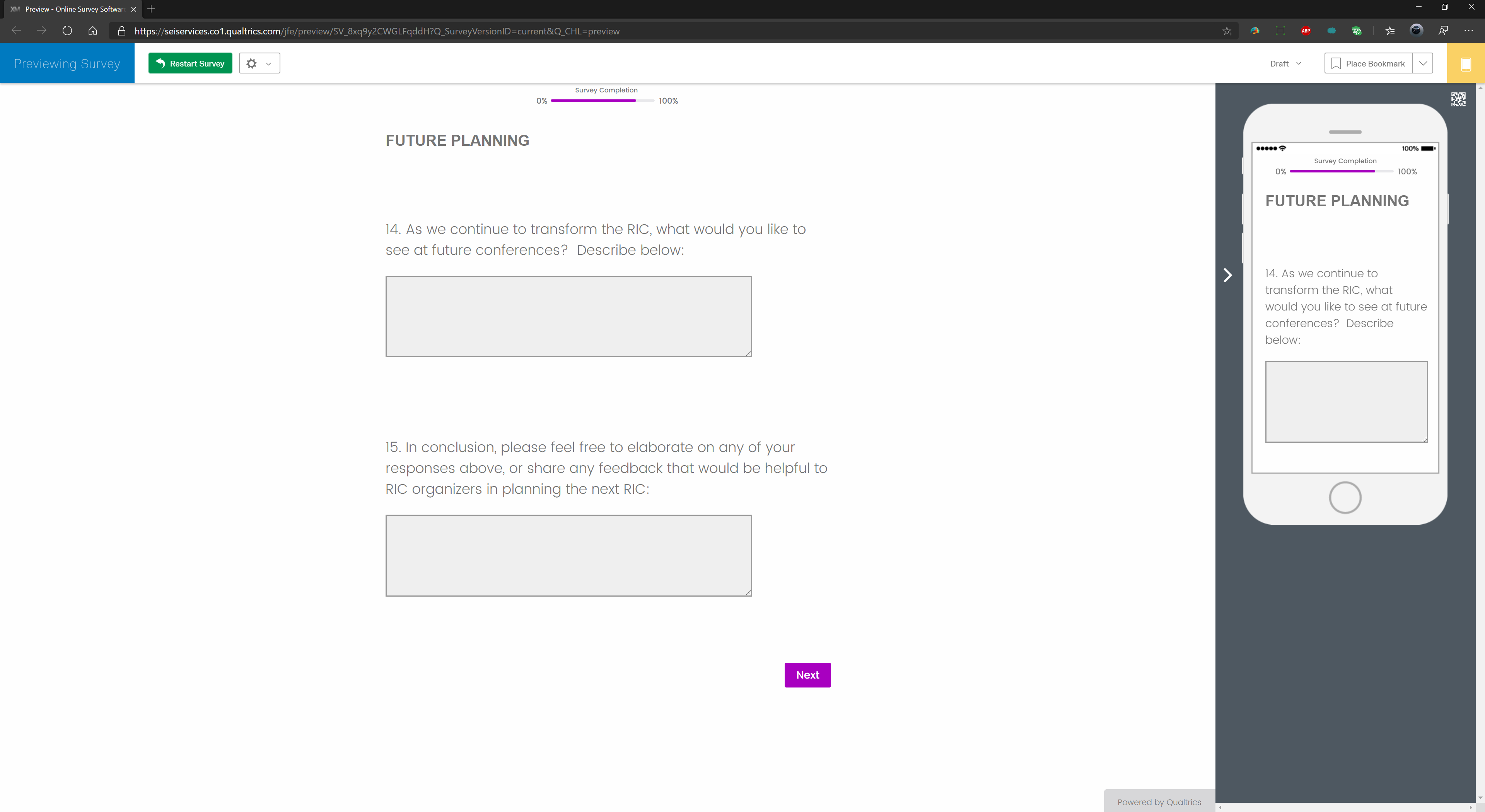1485x812 pixels.
Task: Open the browser profile avatar
Action: 1416,31
